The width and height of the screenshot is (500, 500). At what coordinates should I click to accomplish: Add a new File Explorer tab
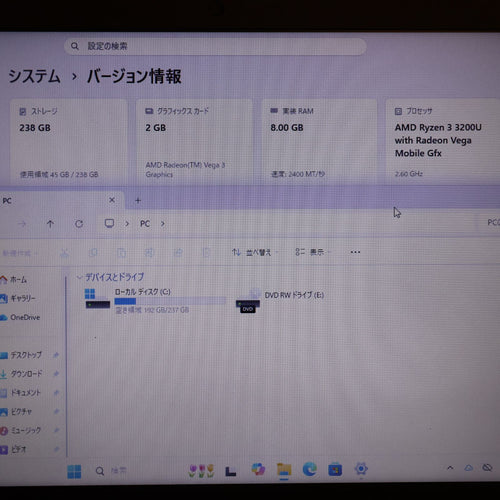coord(138,200)
